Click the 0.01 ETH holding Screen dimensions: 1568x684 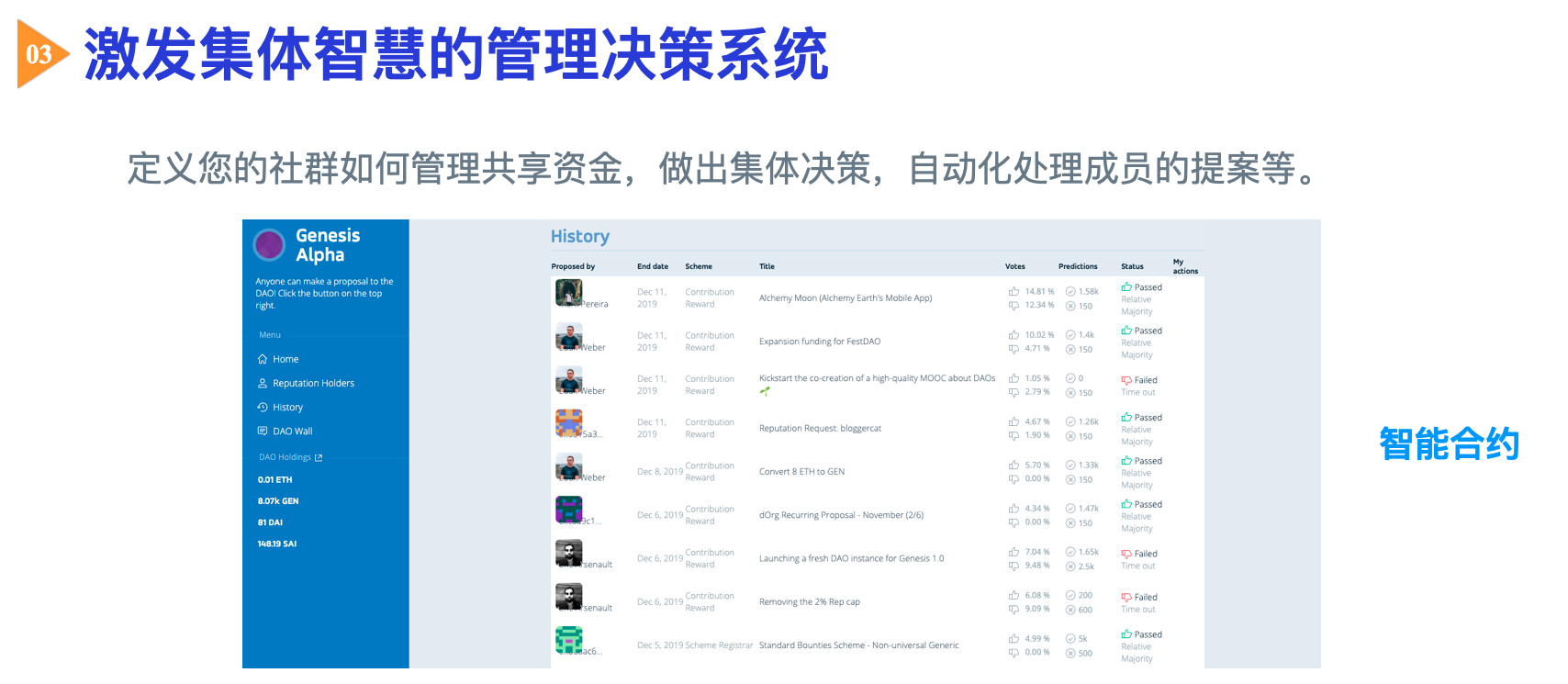coord(274,480)
